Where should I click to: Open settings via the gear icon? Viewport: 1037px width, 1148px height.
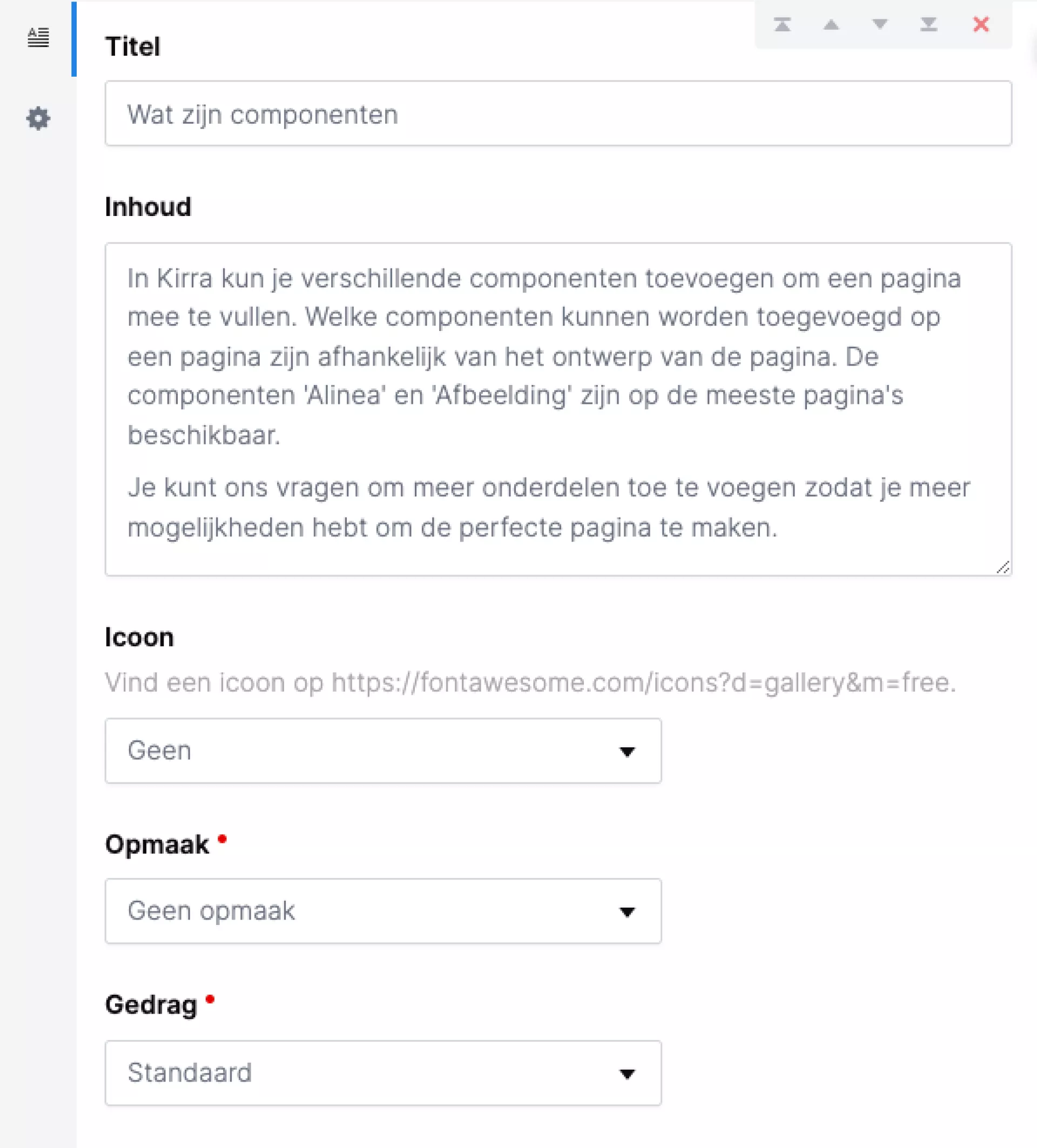(38, 118)
